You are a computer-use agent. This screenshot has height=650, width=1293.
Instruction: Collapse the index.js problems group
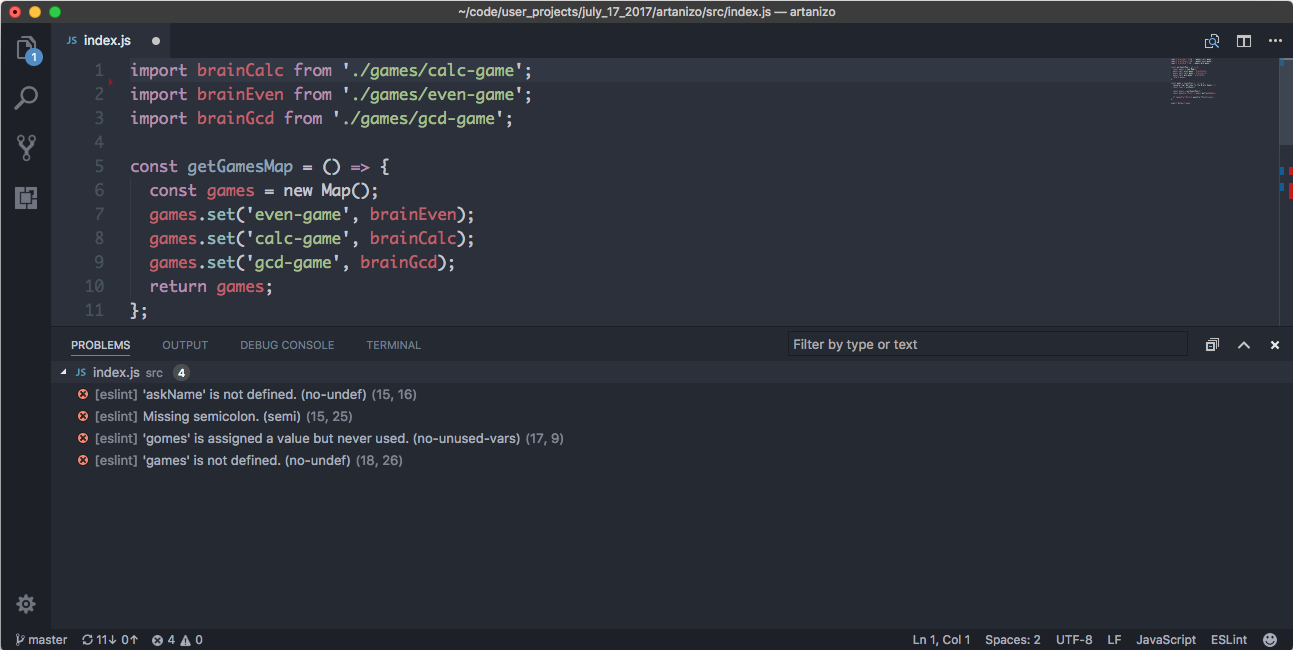pyautogui.click(x=64, y=372)
